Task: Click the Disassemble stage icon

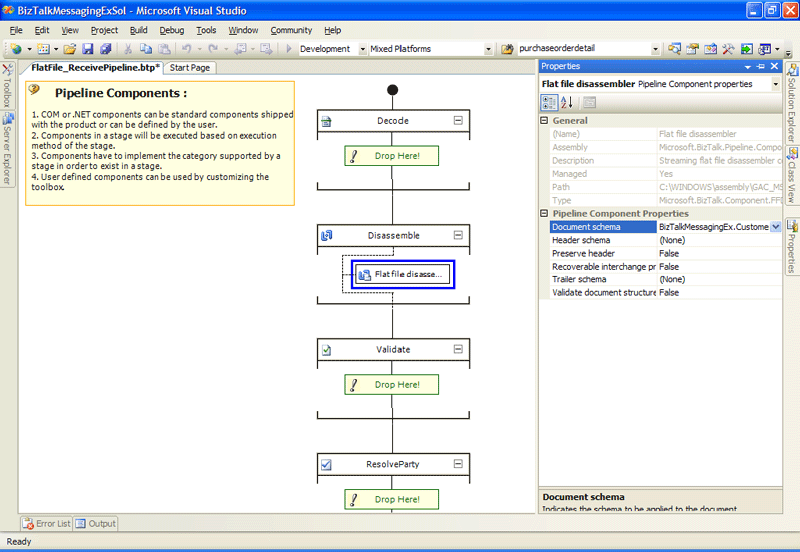Action: pos(327,236)
